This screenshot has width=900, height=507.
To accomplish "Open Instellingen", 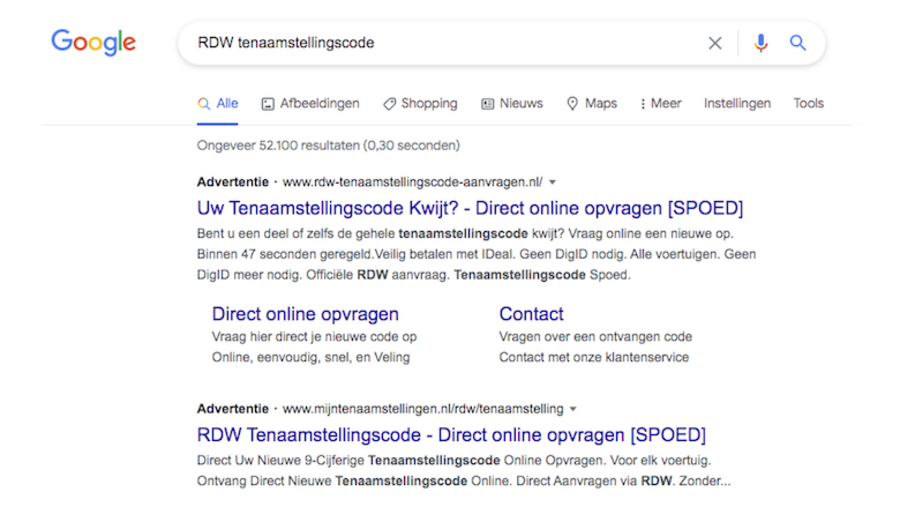I will 737,104.
